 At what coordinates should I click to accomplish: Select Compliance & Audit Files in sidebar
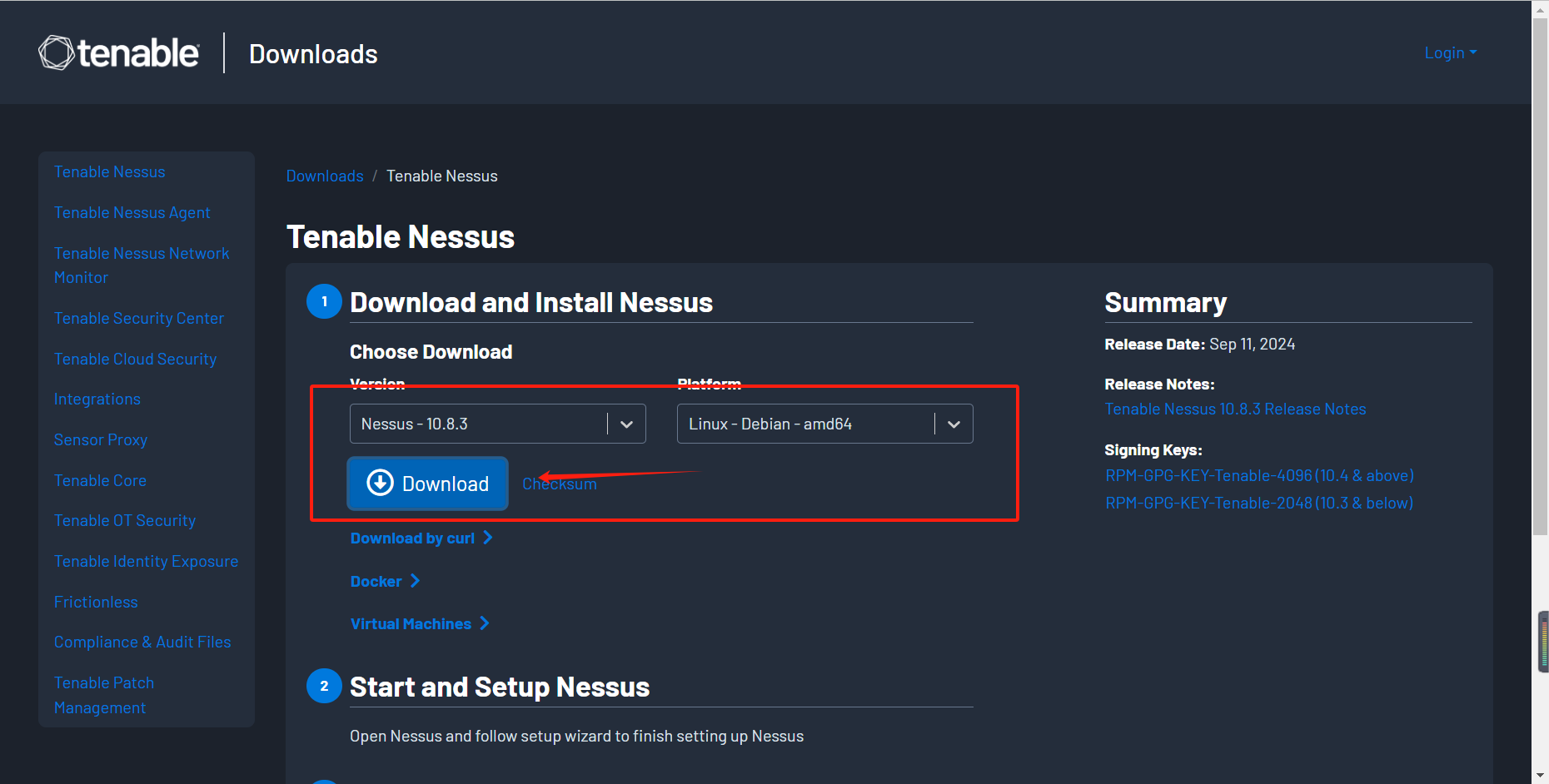(142, 642)
